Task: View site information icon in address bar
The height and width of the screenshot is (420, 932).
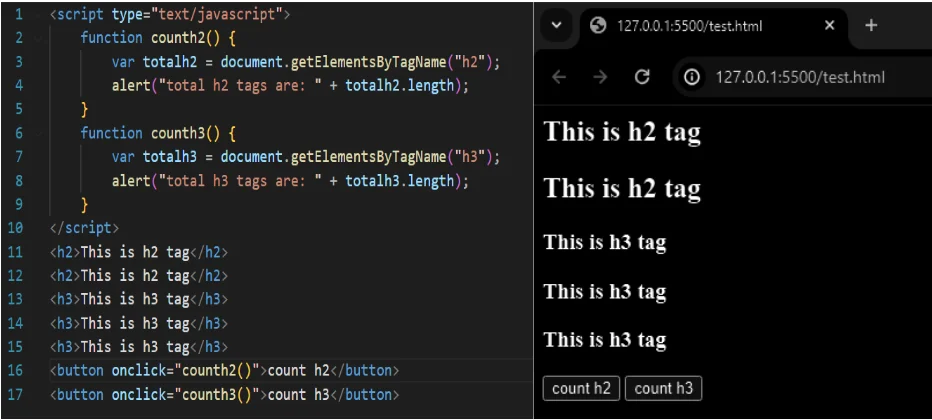Action: (692, 77)
